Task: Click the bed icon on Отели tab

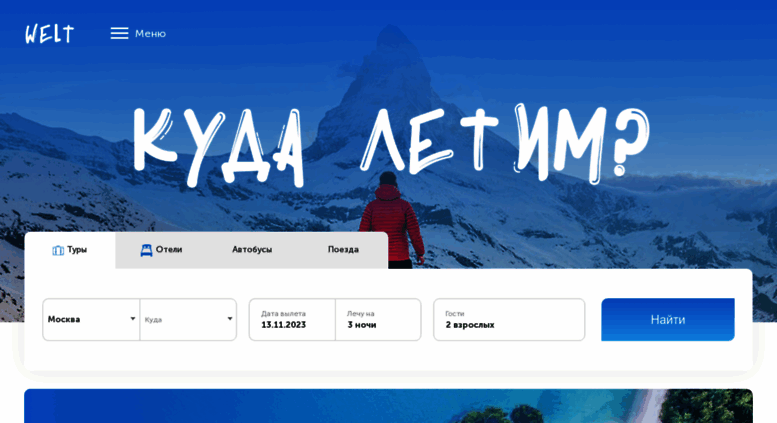Action: (146, 250)
